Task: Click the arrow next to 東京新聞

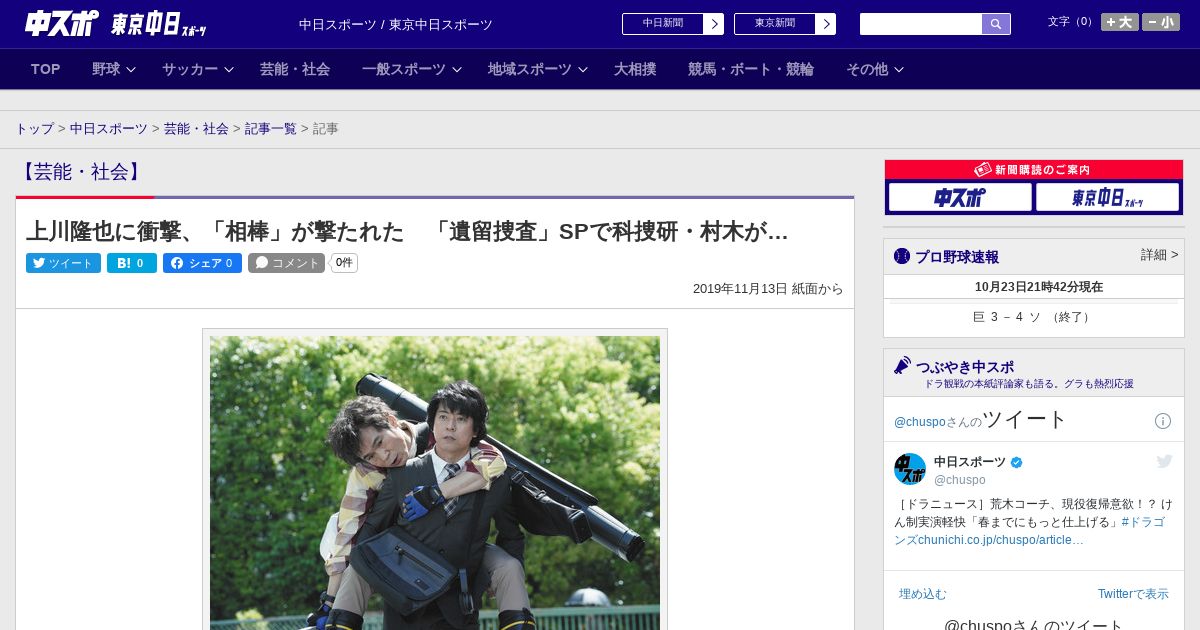Action: click(x=826, y=24)
